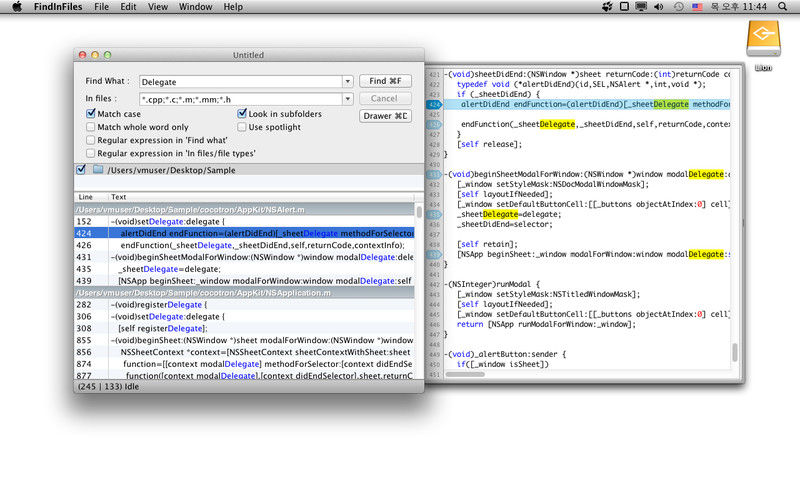
Task: Click the clock showing 11:44 in menu bar
Action: pyautogui.click(x=739, y=7)
